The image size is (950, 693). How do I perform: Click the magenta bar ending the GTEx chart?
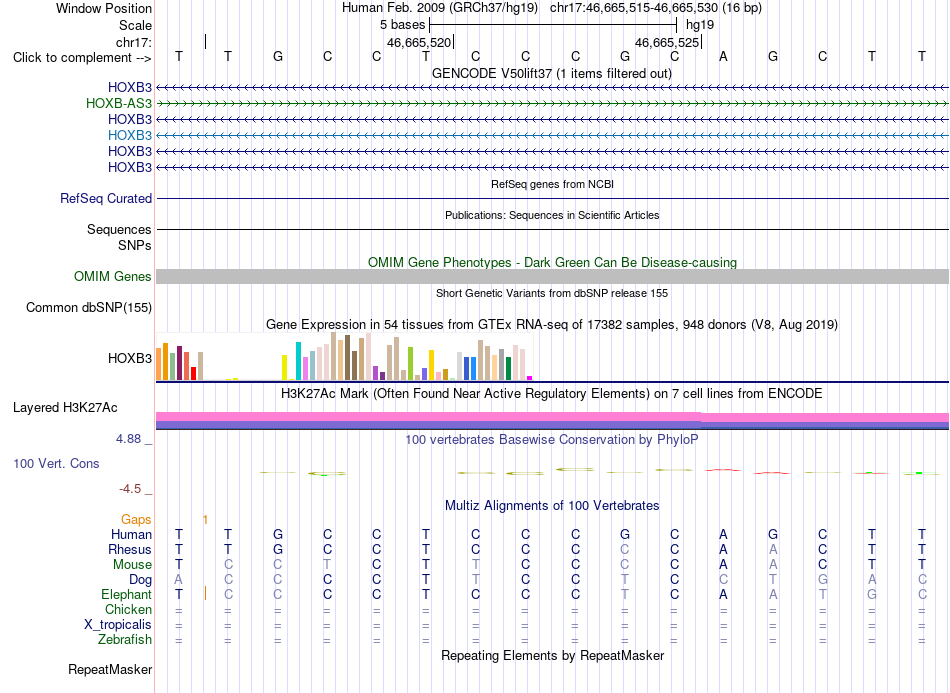point(530,378)
